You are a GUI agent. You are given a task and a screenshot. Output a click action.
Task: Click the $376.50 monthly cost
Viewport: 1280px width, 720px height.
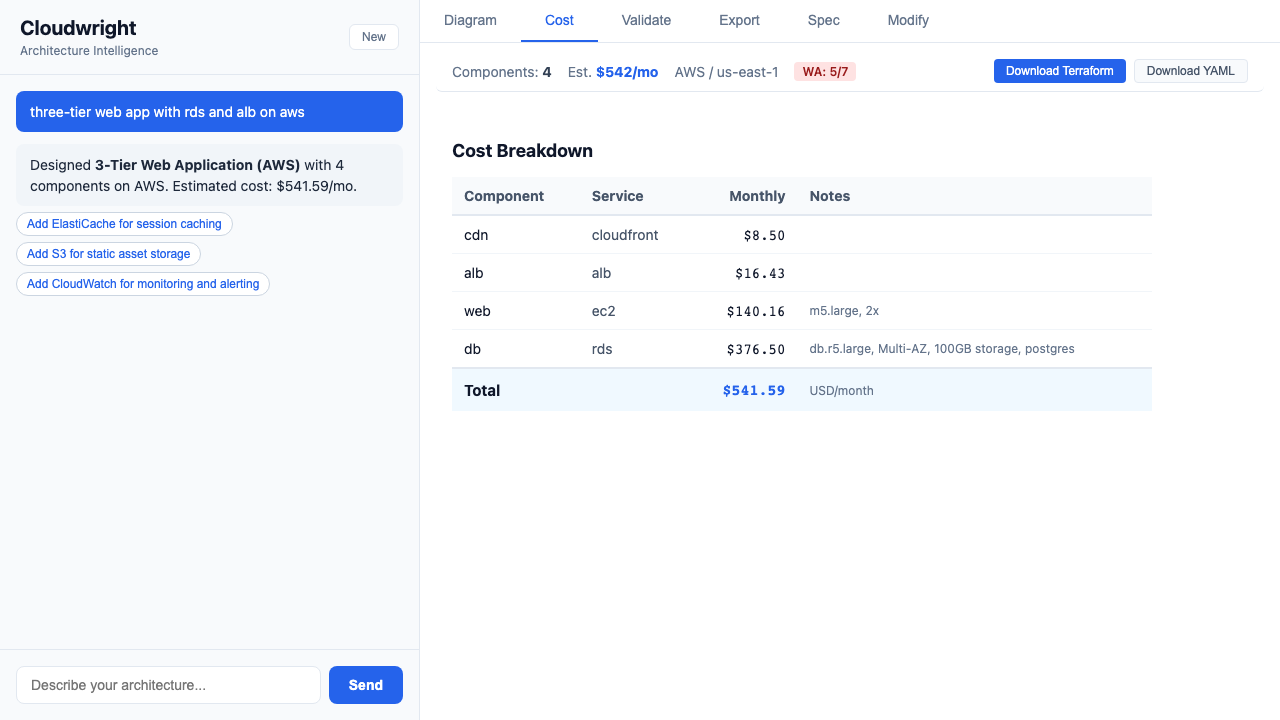(x=756, y=349)
